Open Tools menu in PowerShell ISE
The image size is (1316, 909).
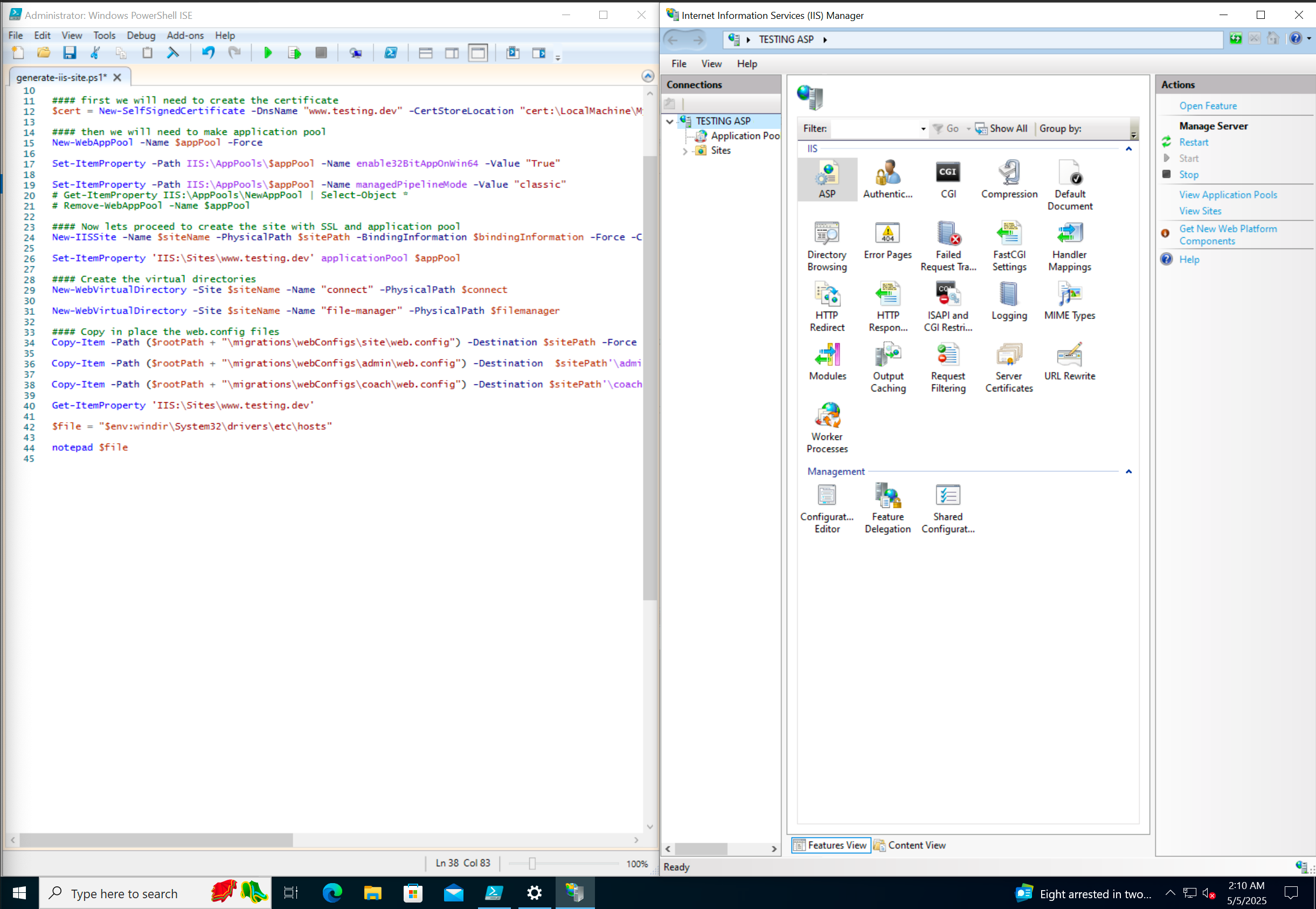(104, 35)
